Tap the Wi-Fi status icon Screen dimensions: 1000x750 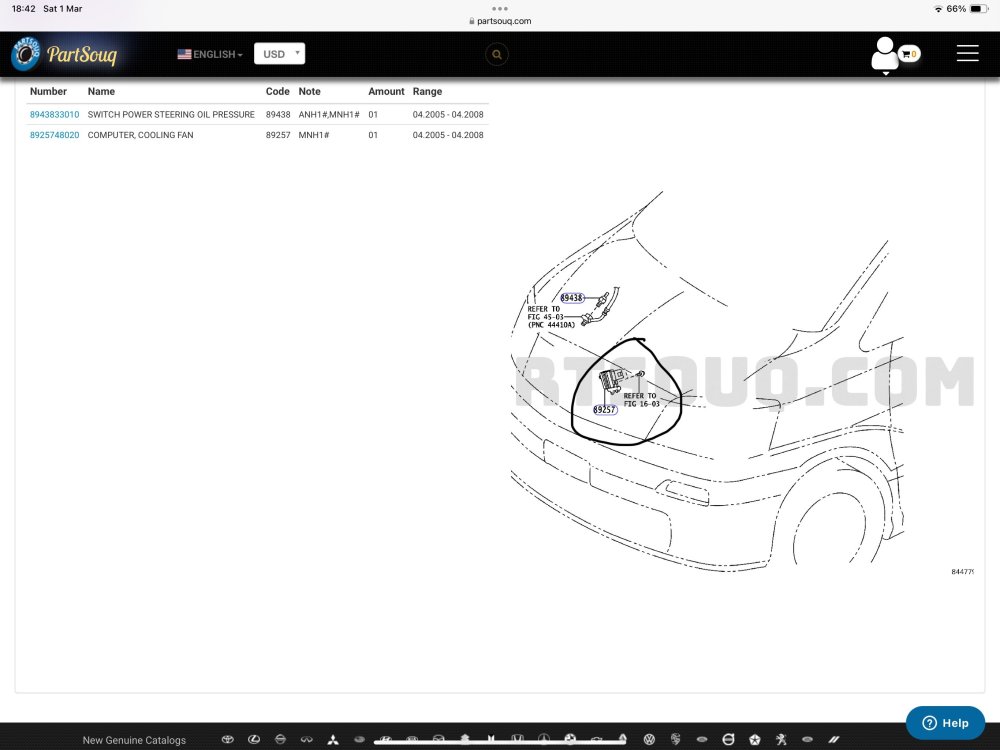tap(938, 9)
